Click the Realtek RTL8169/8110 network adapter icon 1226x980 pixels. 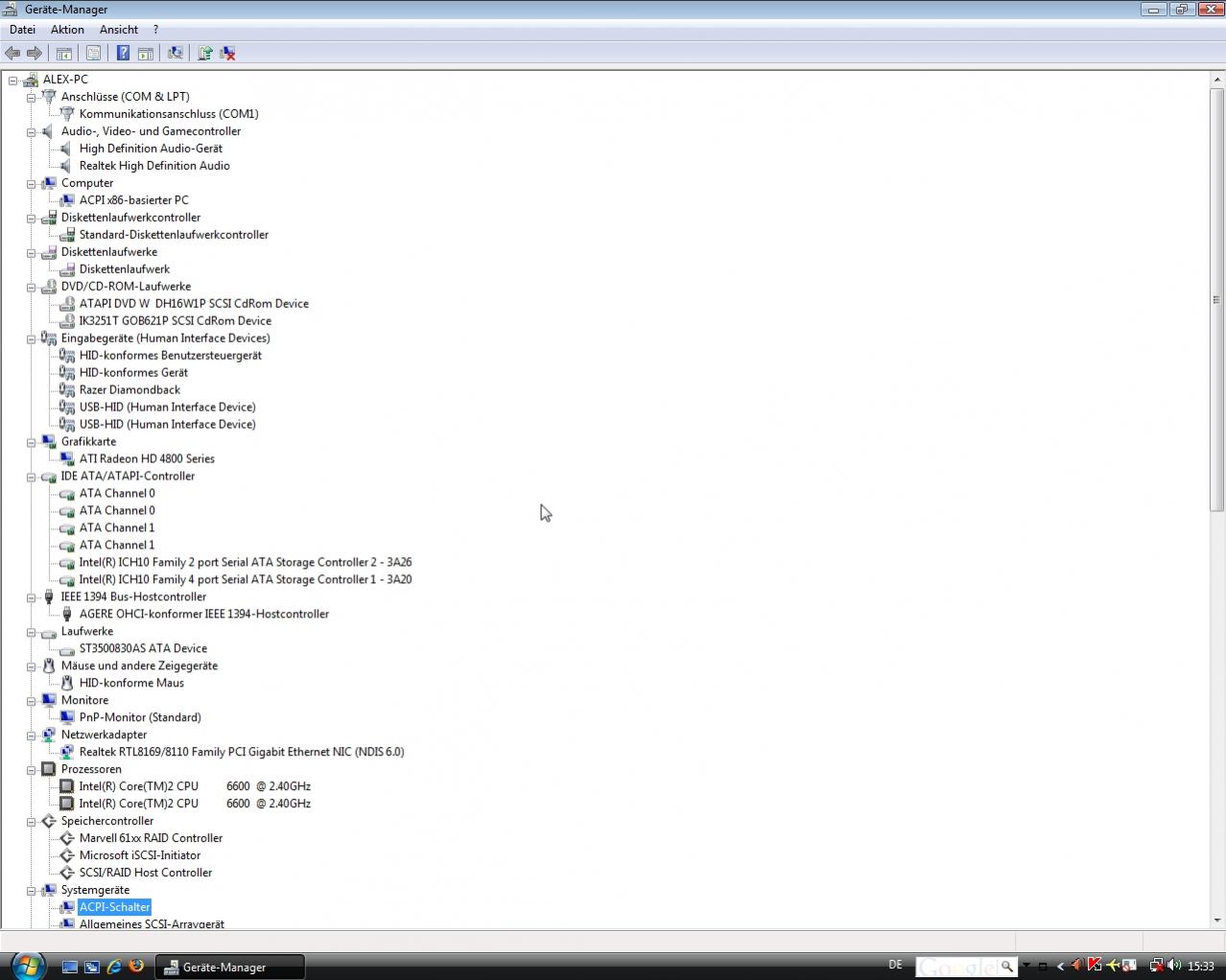tap(67, 752)
